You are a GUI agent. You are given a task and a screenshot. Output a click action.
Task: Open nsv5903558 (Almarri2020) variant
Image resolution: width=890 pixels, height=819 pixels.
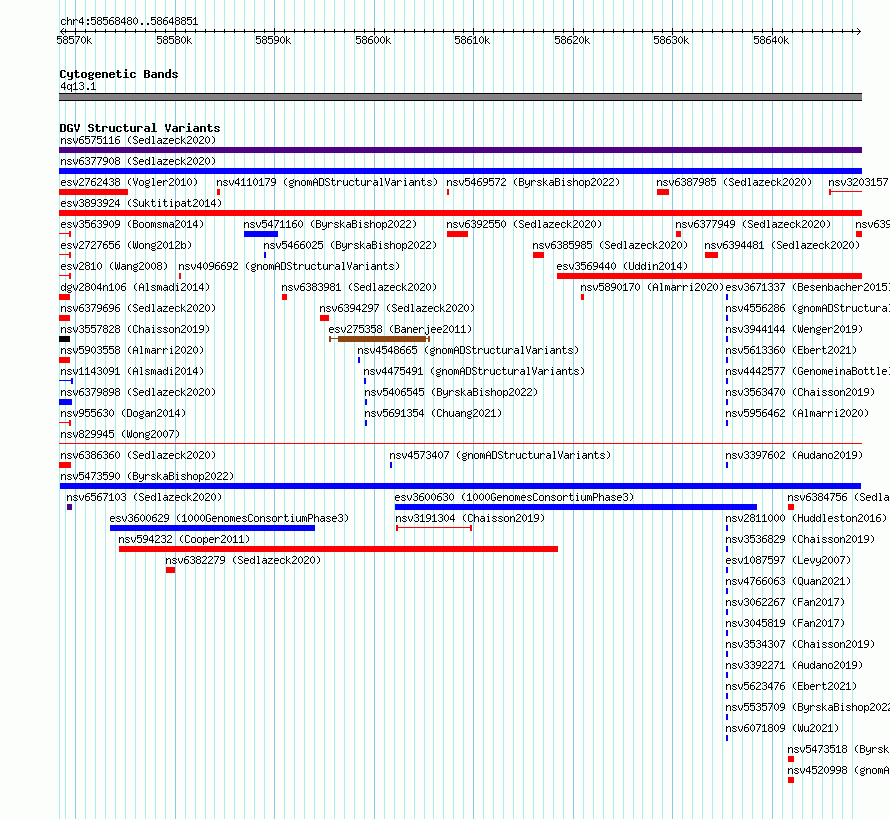point(132,350)
